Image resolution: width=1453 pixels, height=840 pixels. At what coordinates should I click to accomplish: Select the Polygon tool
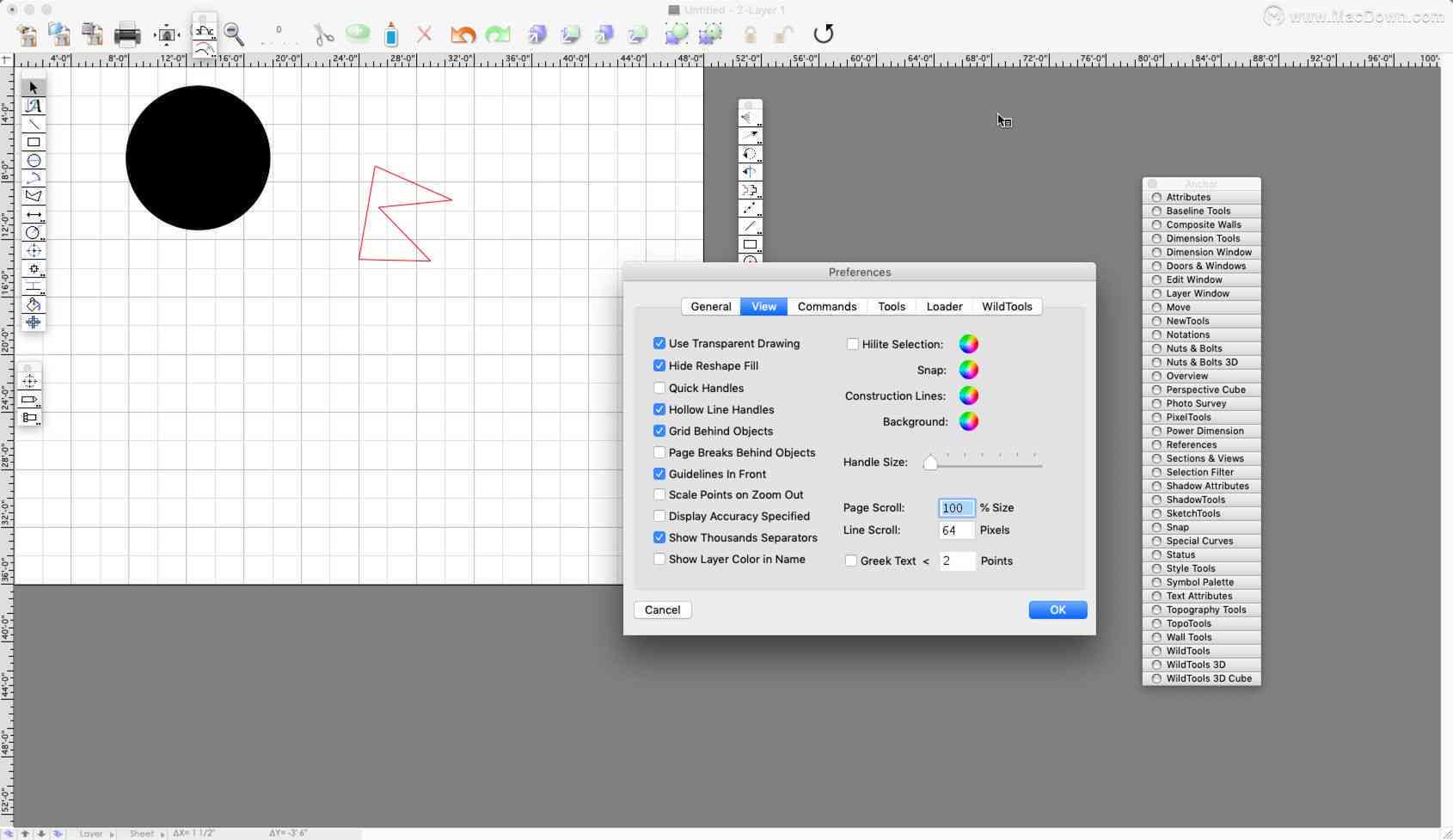(x=33, y=196)
